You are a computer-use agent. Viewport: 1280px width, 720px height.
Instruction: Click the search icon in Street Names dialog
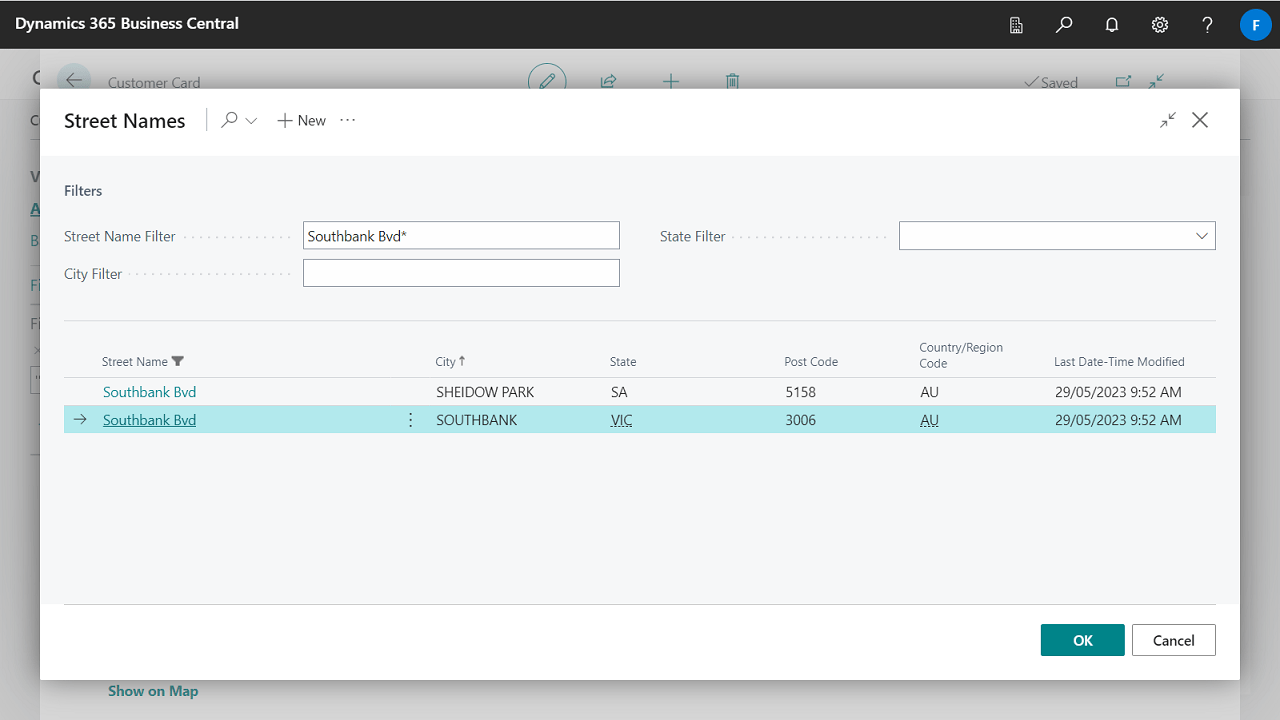pos(229,120)
